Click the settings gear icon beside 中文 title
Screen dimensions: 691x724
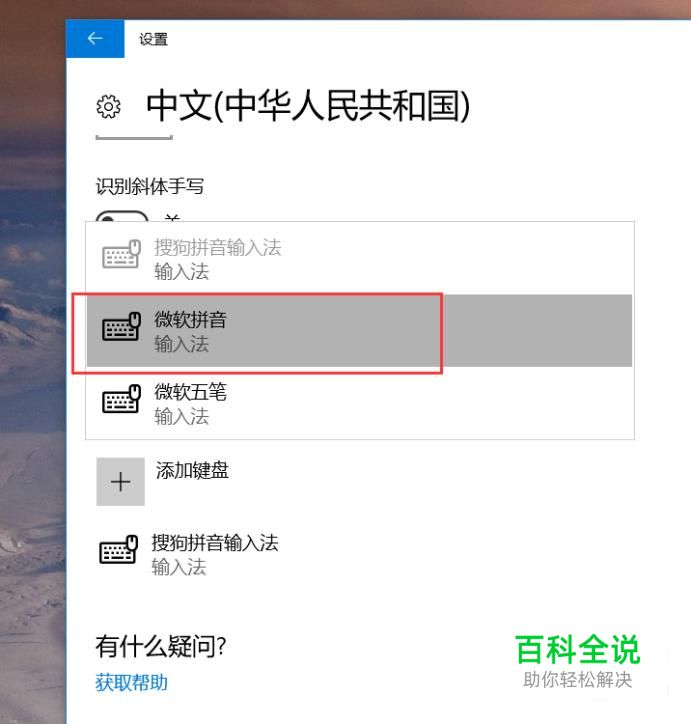[x=108, y=107]
